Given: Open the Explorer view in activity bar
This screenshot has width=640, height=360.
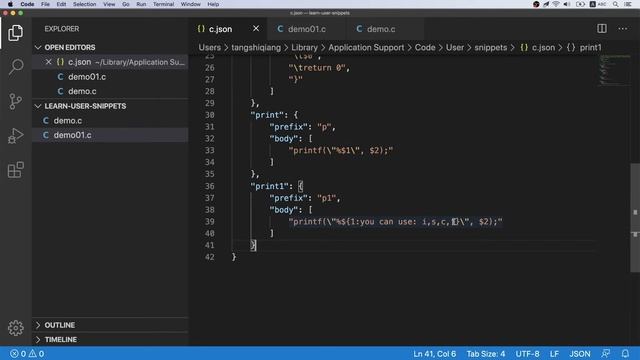Looking at the screenshot, I should click(x=16, y=33).
